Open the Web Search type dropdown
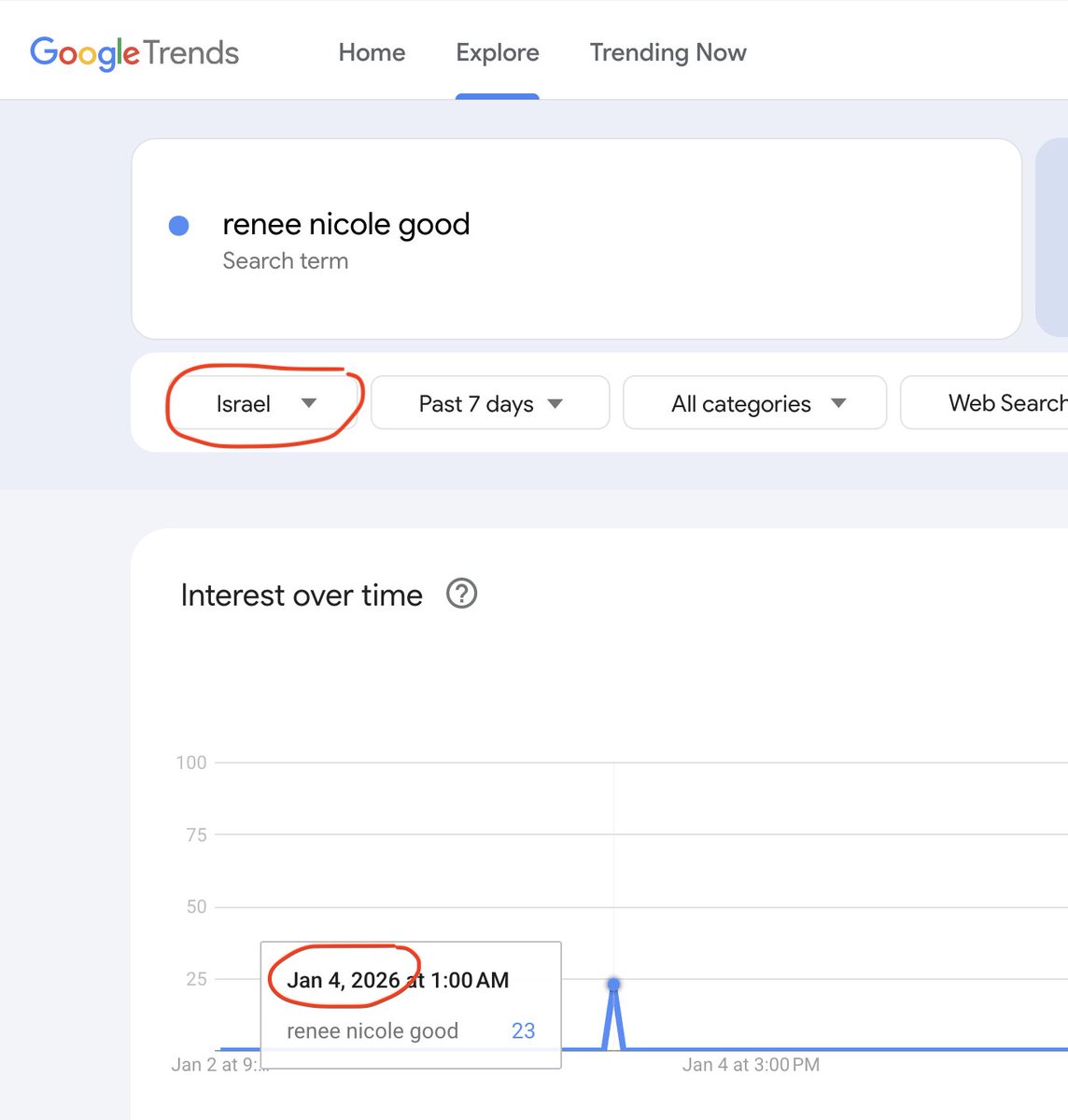This screenshot has height=1120, width=1068. pos(984,403)
